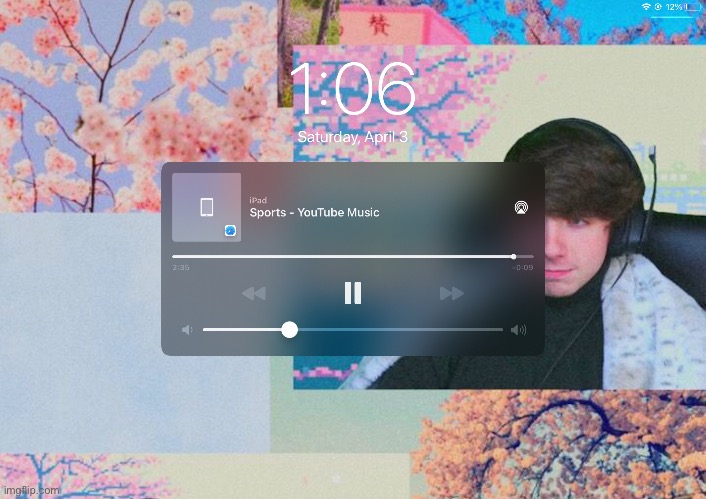The image size is (706, 499).
Task: Tap the Safari badge on the artwork
Action: 230,231
